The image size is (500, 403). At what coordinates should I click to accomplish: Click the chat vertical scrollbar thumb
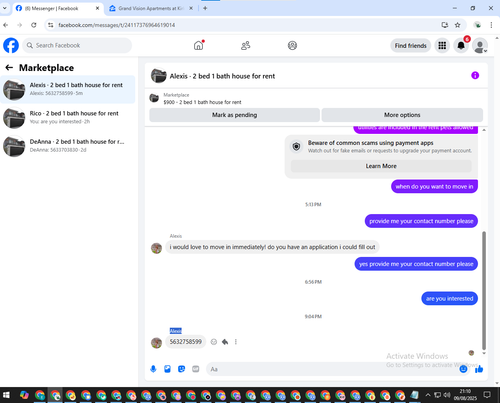point(484,290)
